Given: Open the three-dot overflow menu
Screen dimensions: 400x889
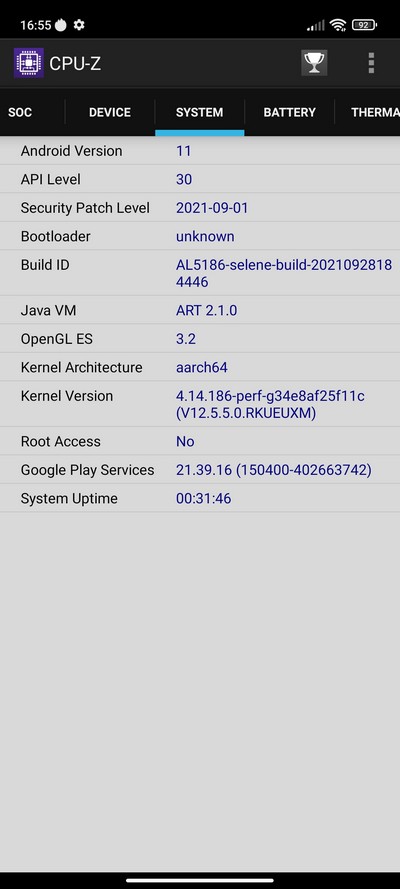Looking at the screenshot, I should point(371,63).
